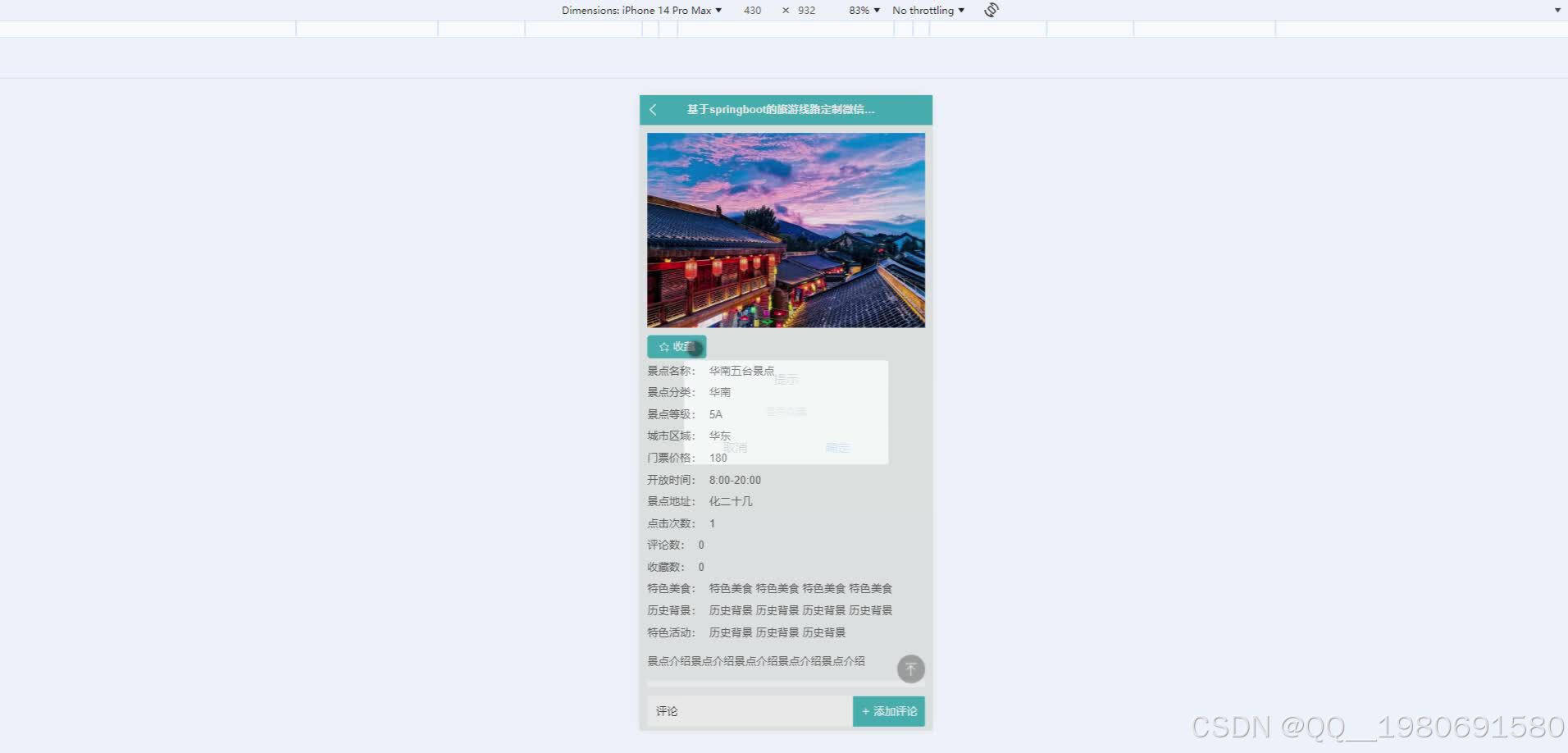Click the × separator between width and height
Image resolution: width=1568 pixels, height=753 pixels.
tap(785, 10)
